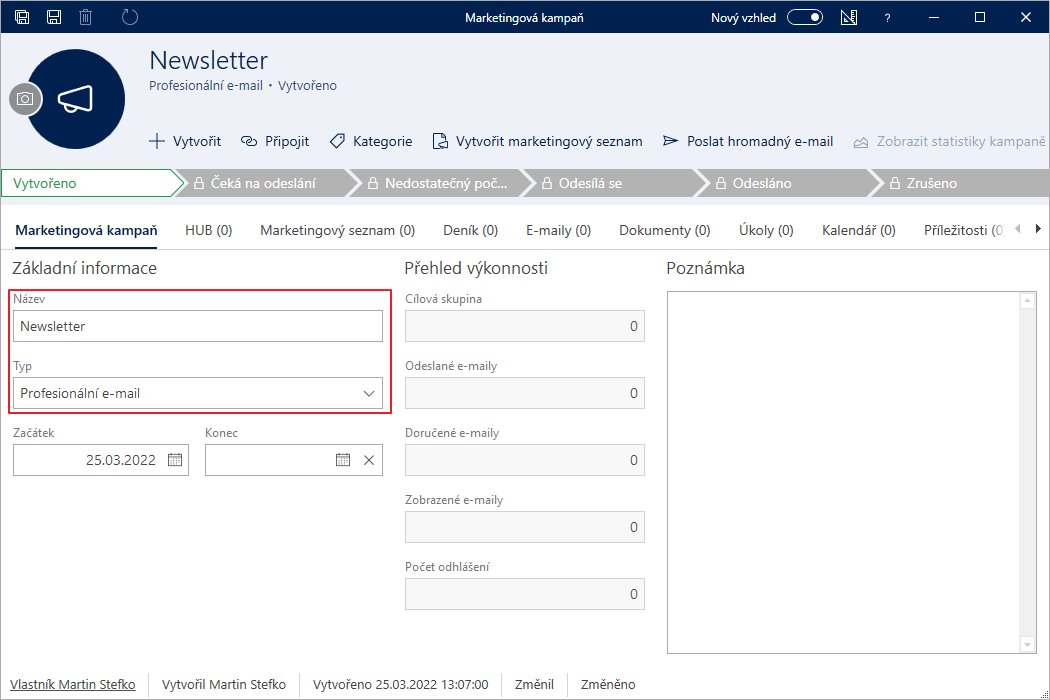The image size is (1050, 700).
Task: Click Vytvořil Martin Stefko text
Action: (224, 685)
